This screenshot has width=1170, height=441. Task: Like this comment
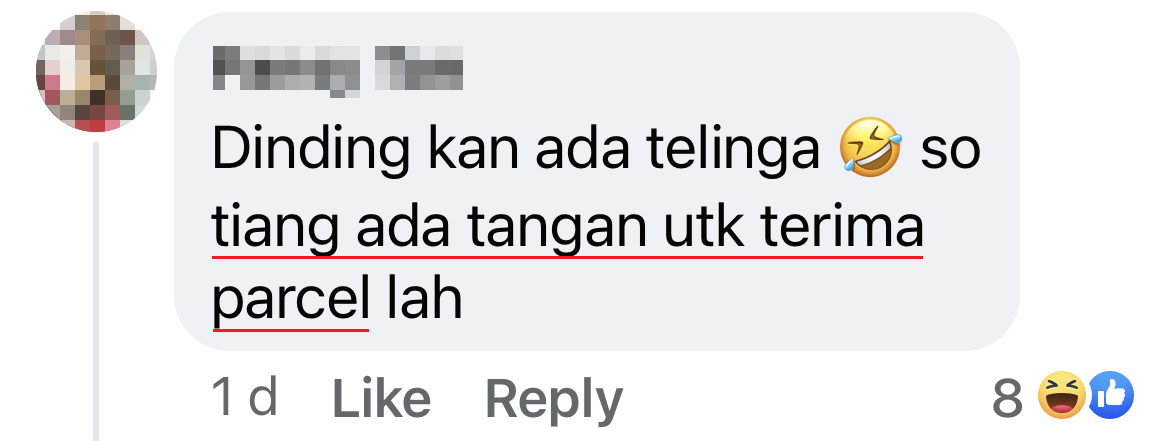(381, 398)
